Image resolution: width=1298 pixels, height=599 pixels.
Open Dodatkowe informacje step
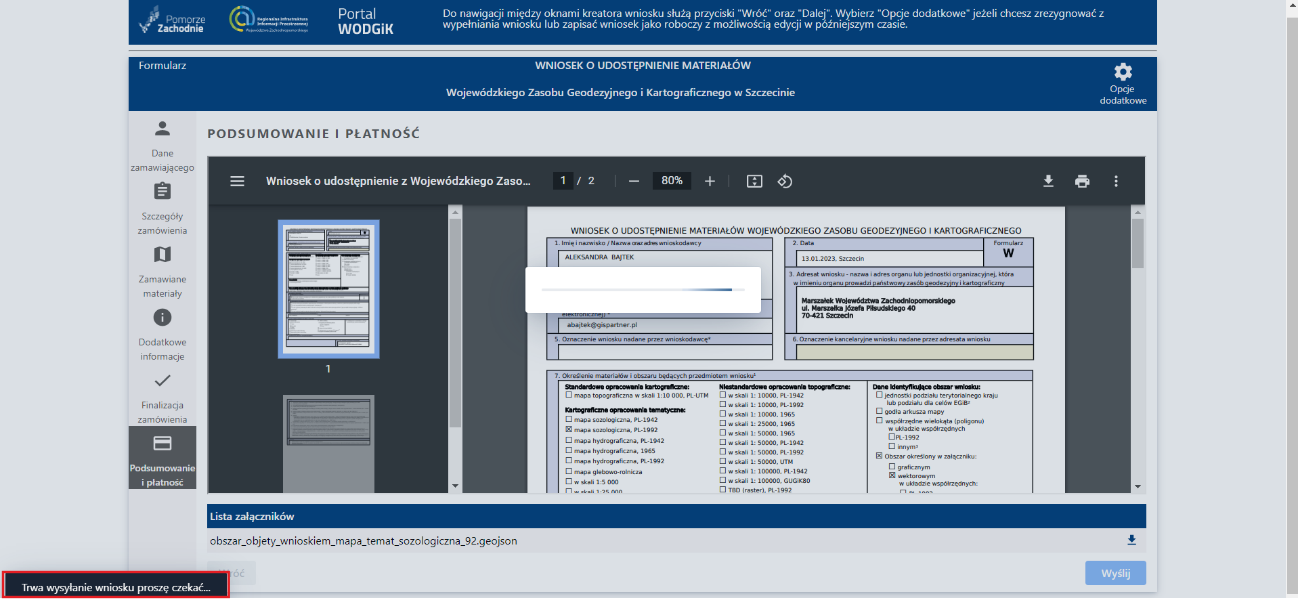pyautogui.click(x=162, y=333)
